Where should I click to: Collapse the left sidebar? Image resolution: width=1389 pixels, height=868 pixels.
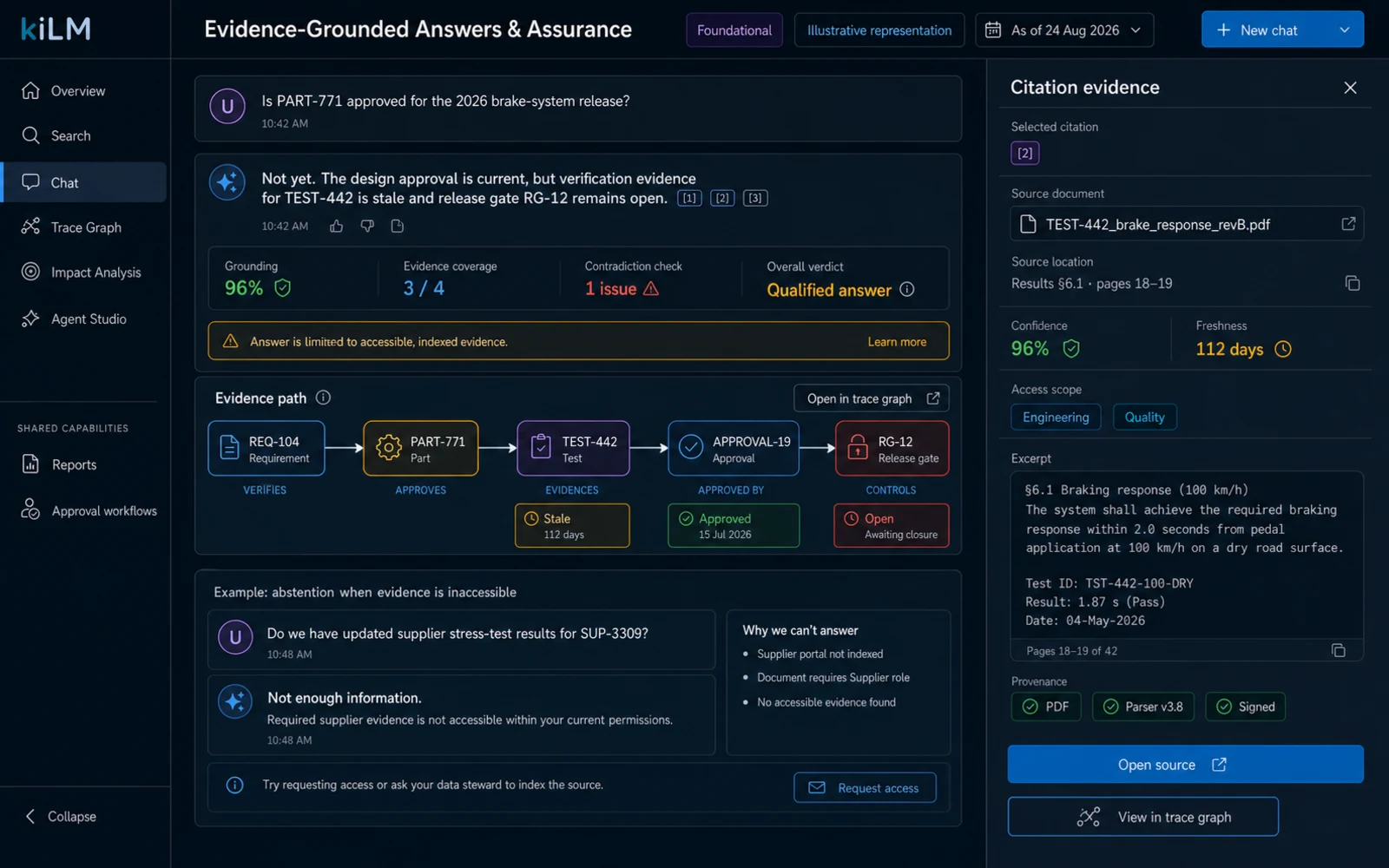pyautogui.click(x=59, y=817)
